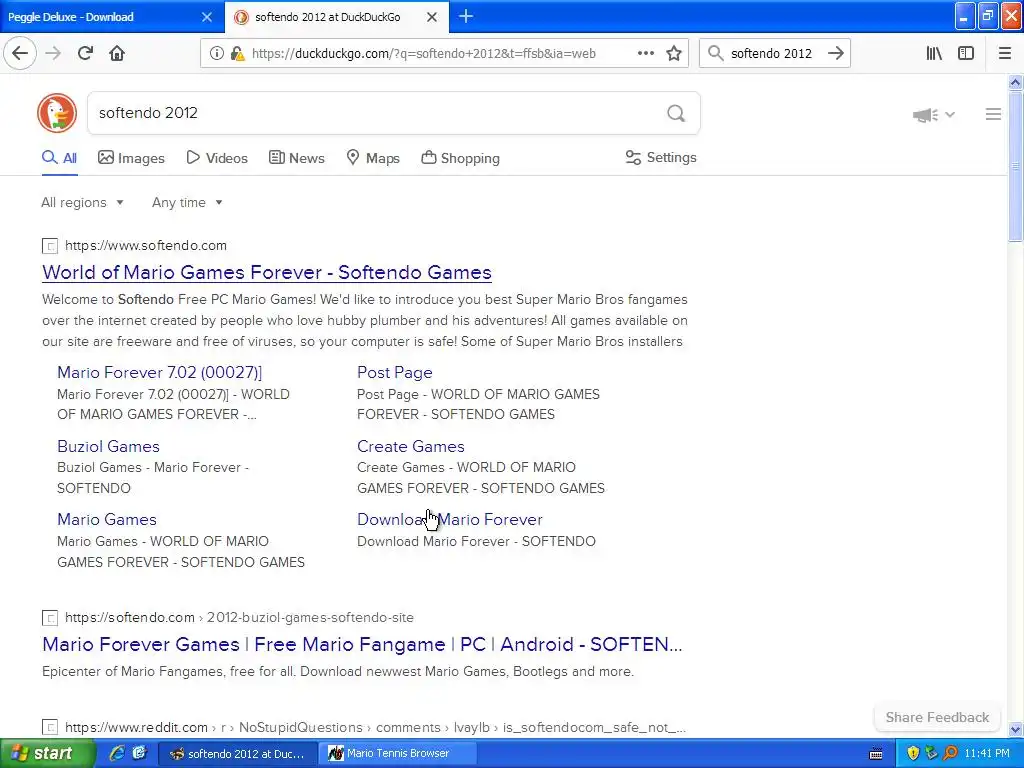
Task: Click the browser search box text
Action: tap(771, 54)
